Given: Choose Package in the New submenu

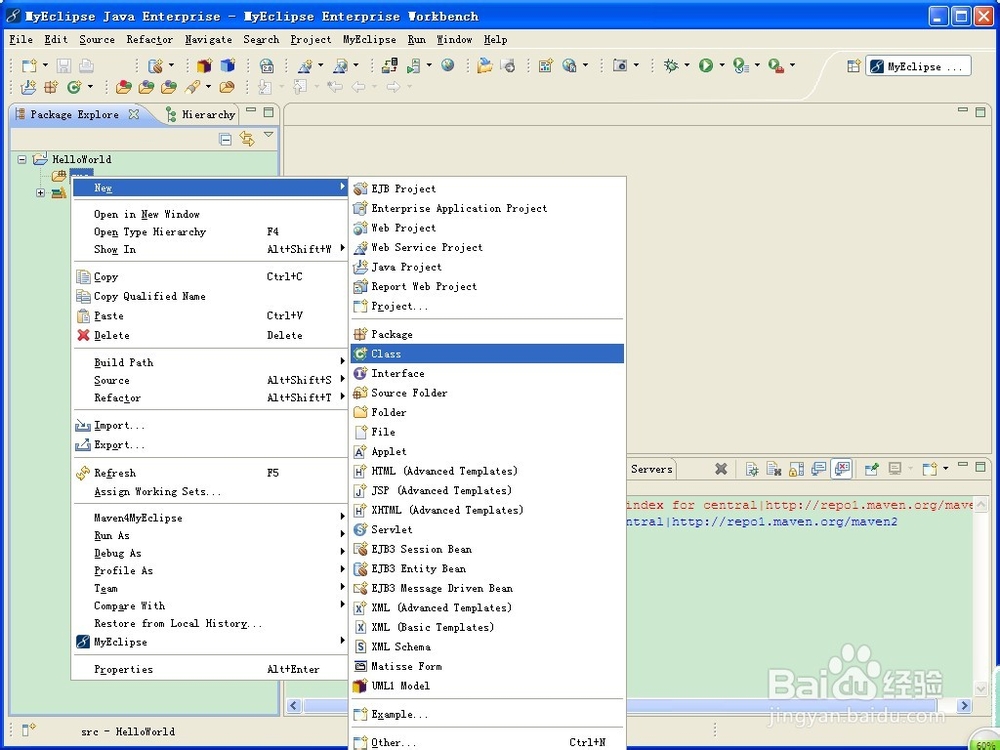Looking at the screenshot, I should [487, 334].
